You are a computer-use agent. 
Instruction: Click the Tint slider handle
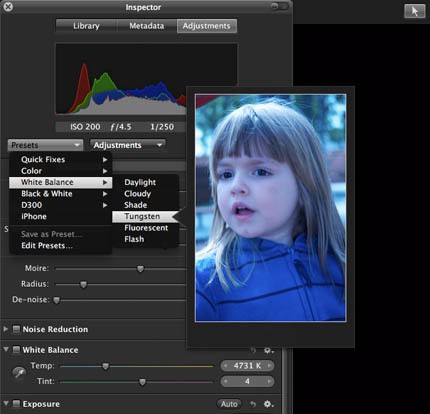coord(142,382)
